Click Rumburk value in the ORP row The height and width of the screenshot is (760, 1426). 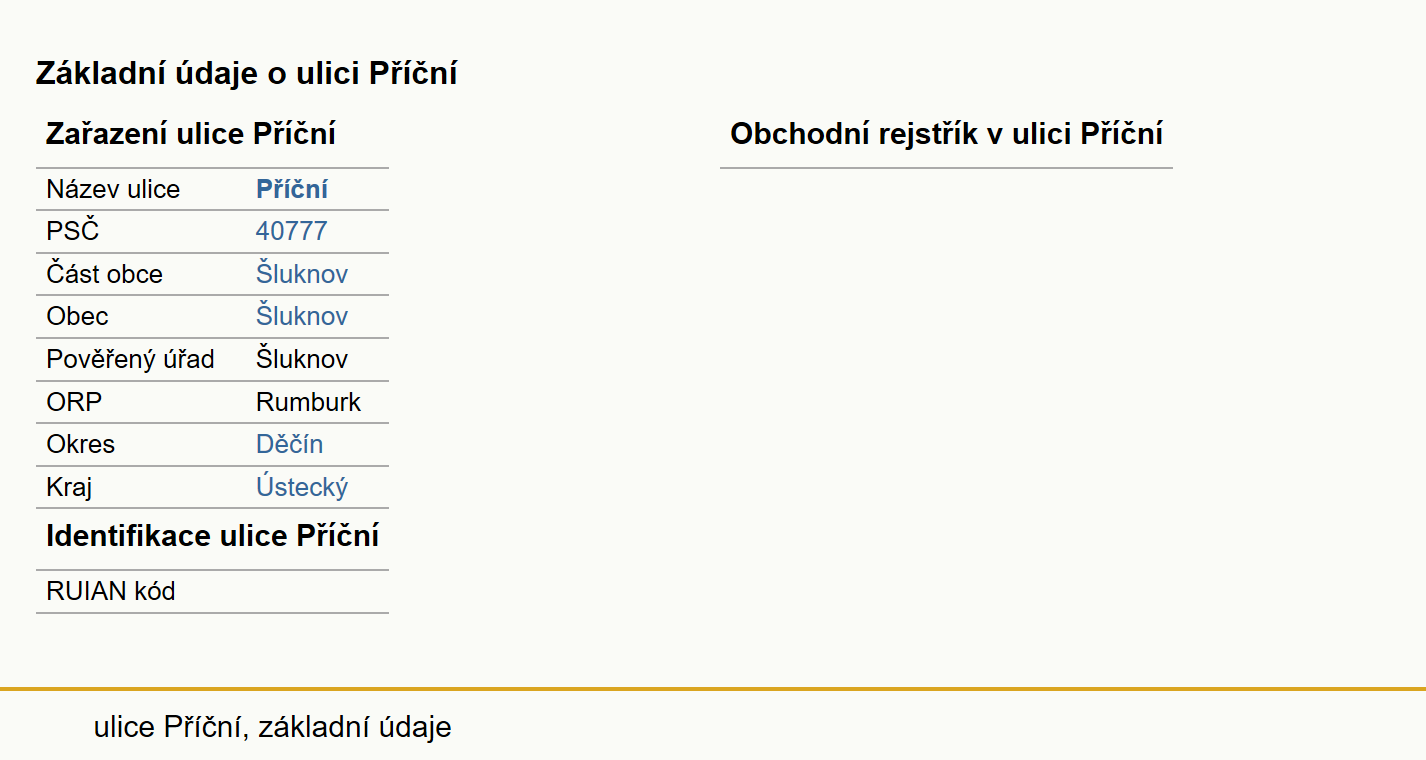(308, 402)
